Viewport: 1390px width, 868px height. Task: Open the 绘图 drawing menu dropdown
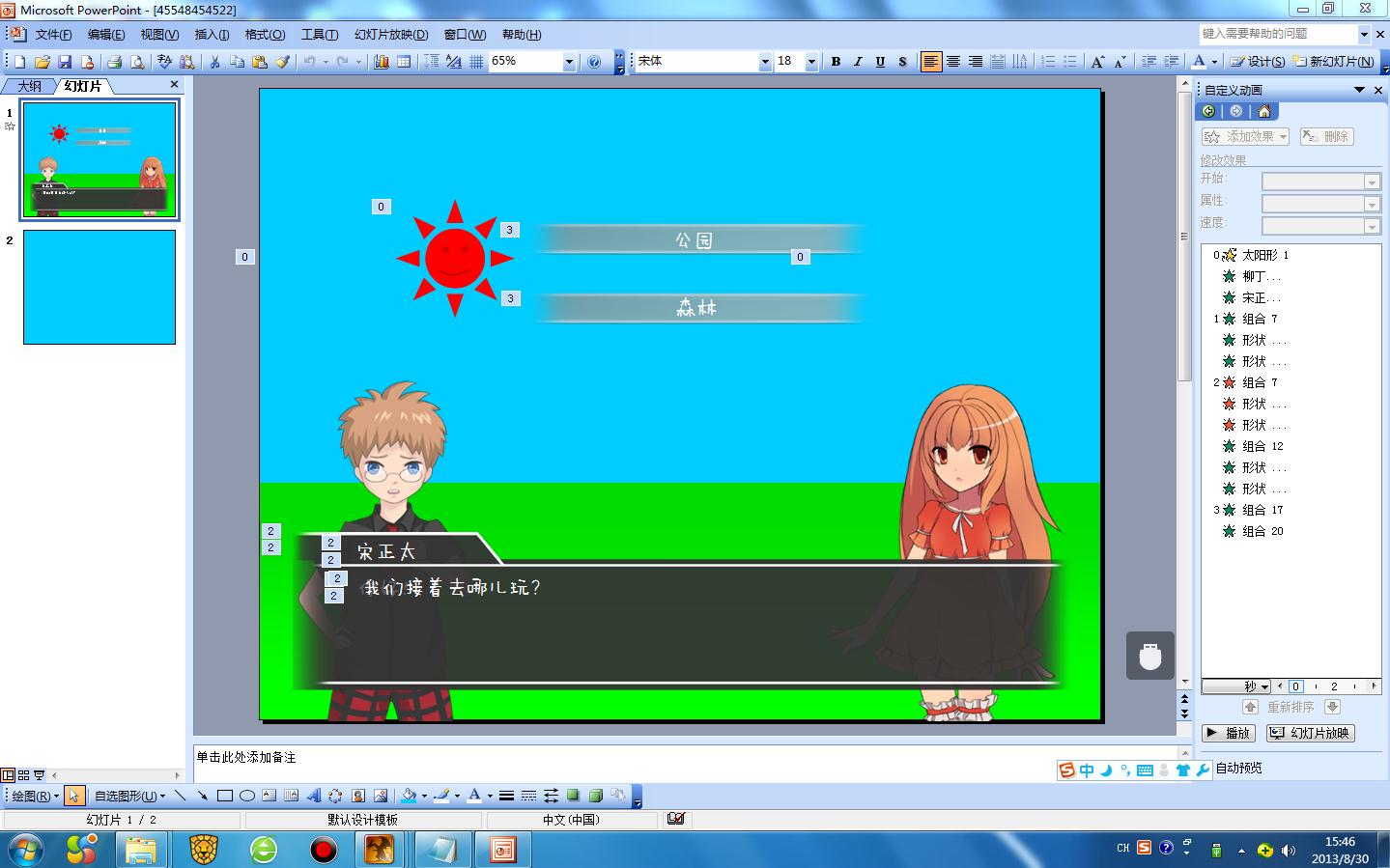tap(35, 797)
